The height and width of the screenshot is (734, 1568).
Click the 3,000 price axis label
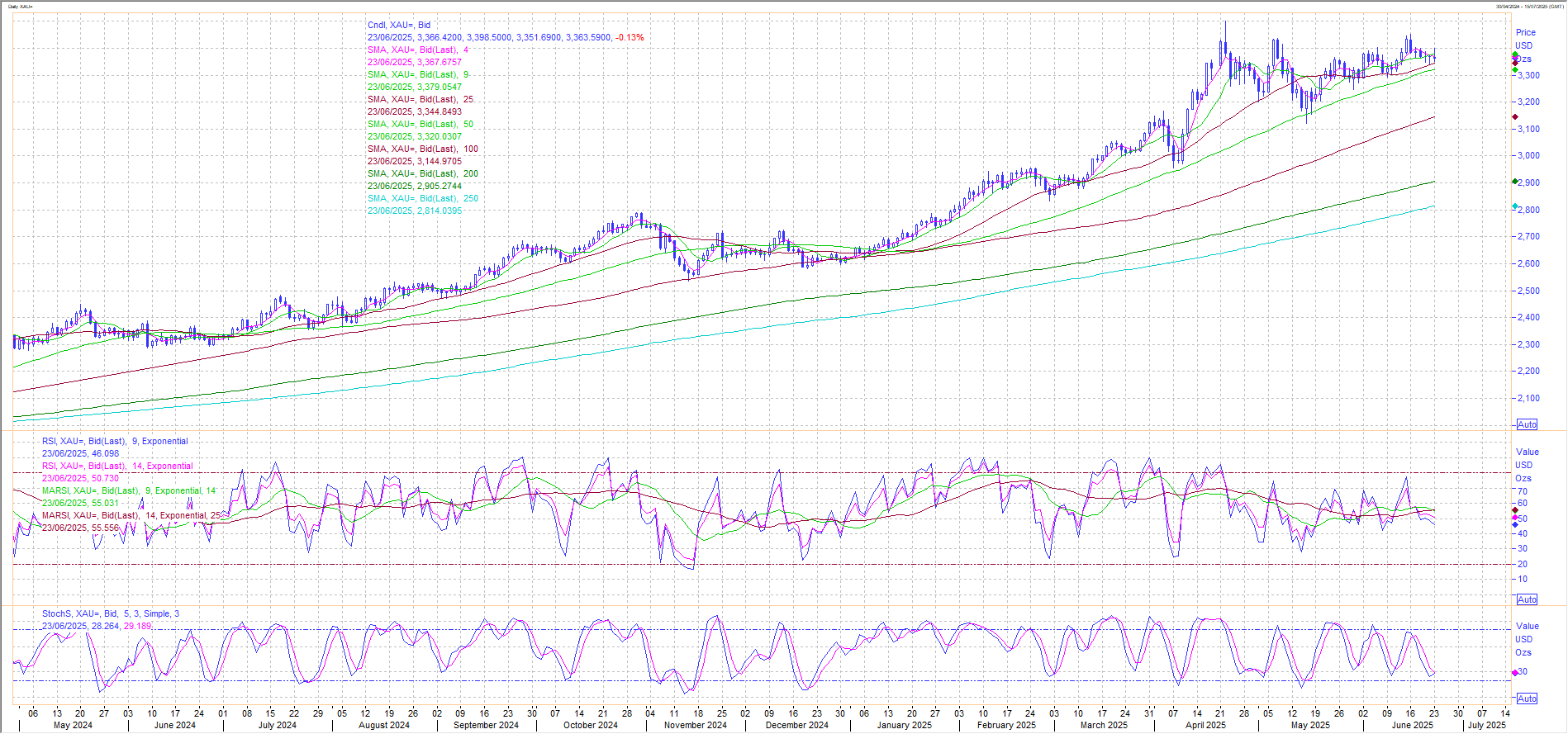(x=1528, y=155)
